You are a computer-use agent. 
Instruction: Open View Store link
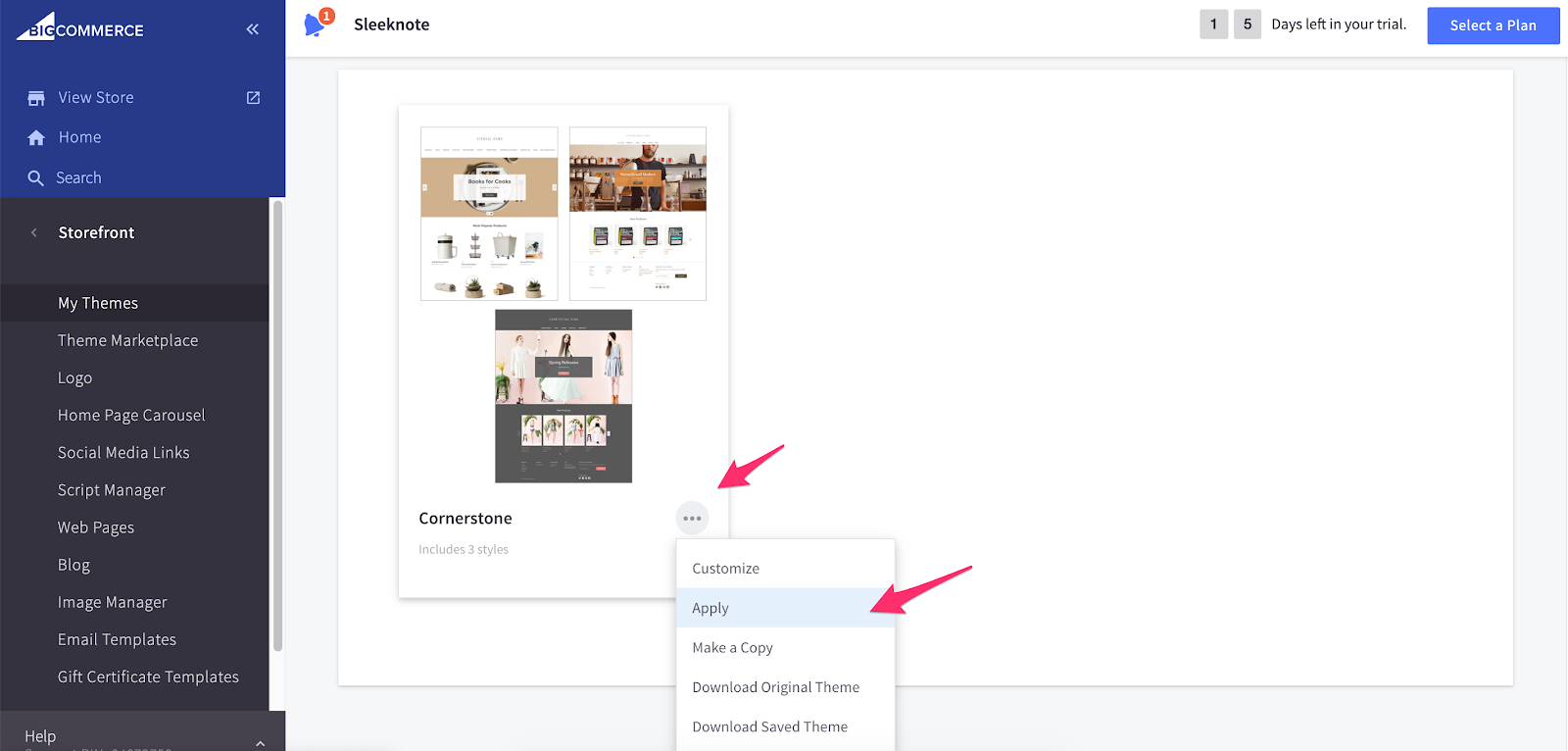coord(96,98)
